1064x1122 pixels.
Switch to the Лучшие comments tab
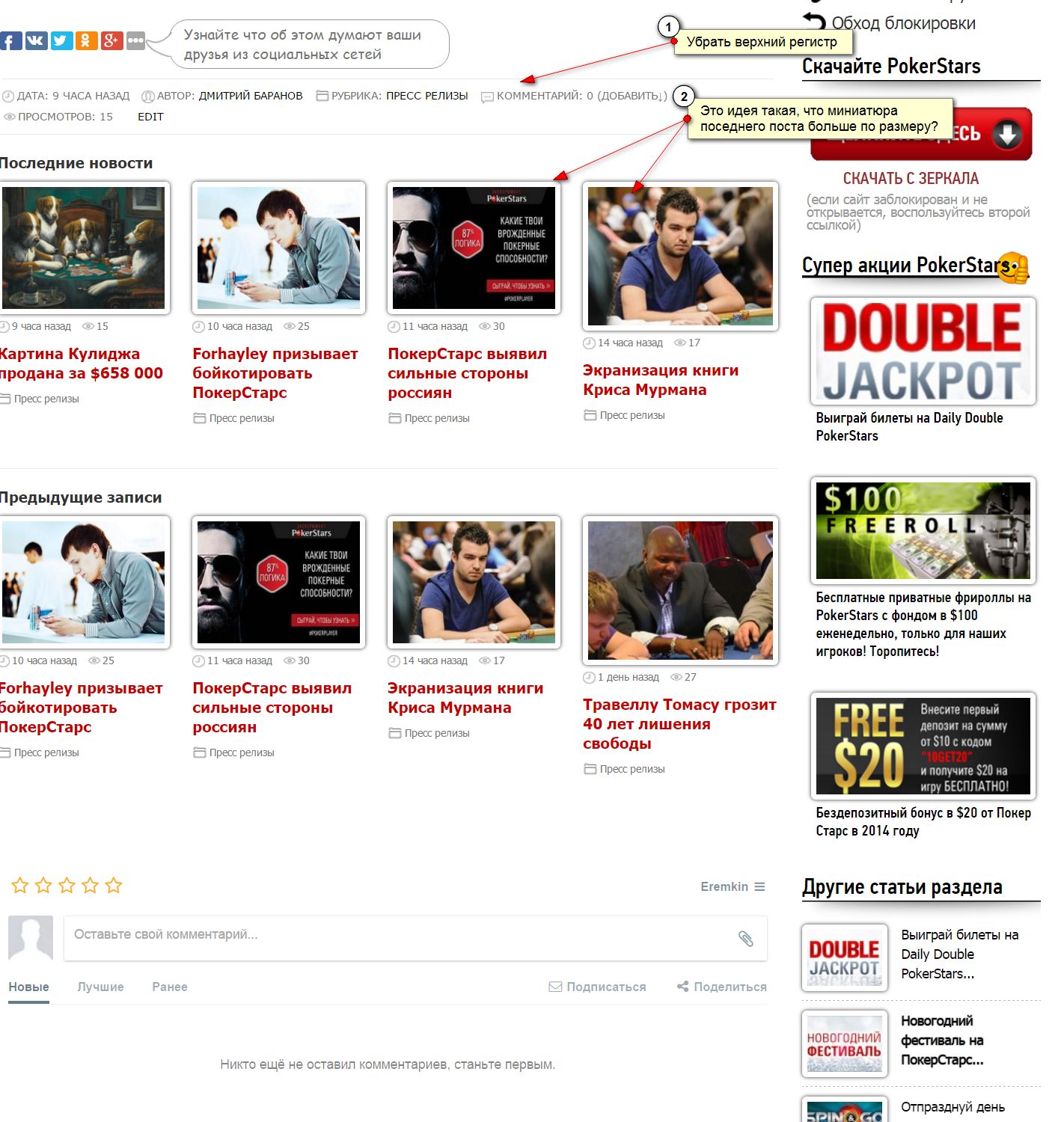[x=101, y=987]
